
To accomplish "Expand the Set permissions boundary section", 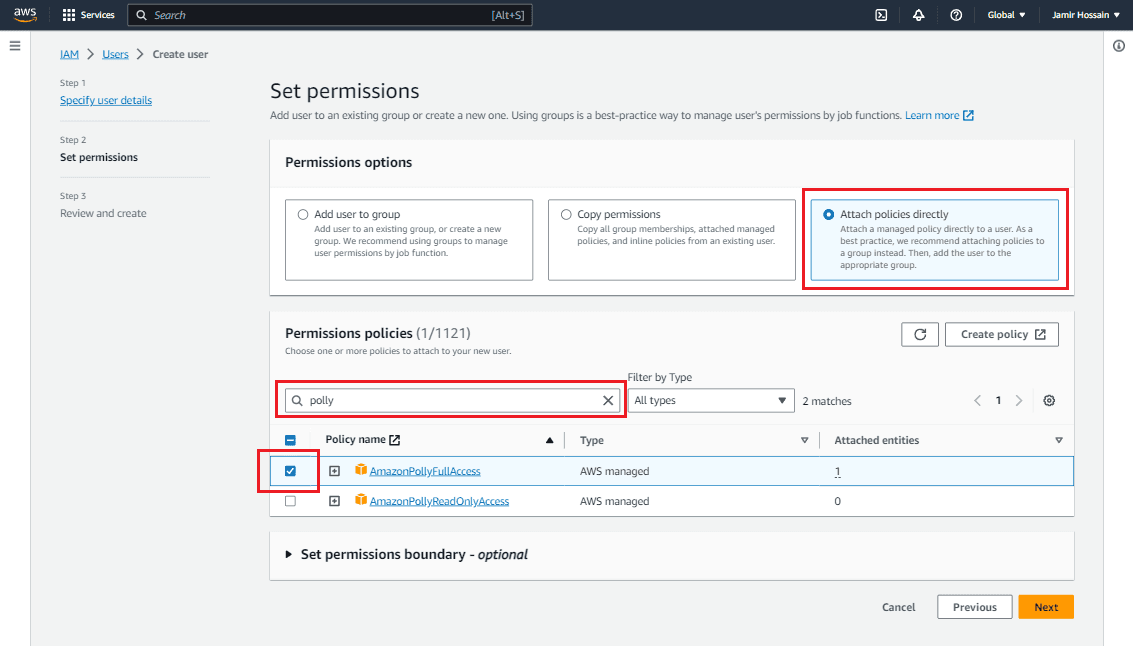I will pyautogui.click(x=290, y=554).
